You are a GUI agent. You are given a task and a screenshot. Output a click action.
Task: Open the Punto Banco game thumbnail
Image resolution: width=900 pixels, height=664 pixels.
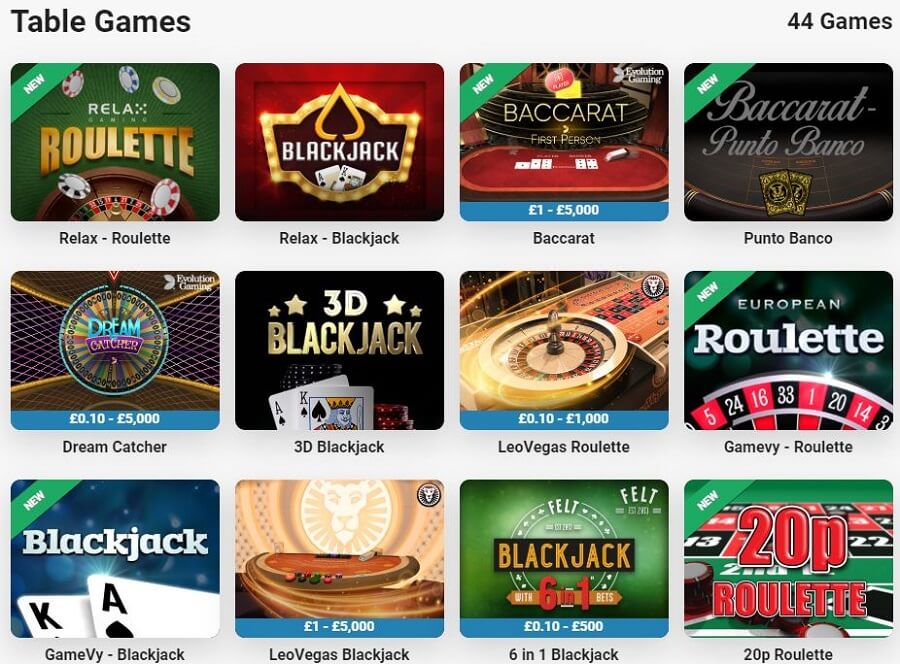(789, 142)
